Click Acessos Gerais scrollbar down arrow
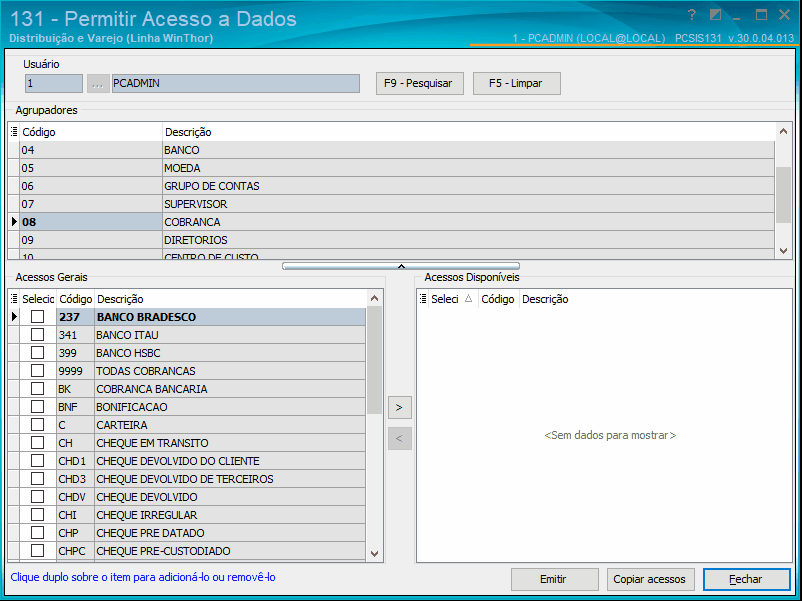 (374, 554)
